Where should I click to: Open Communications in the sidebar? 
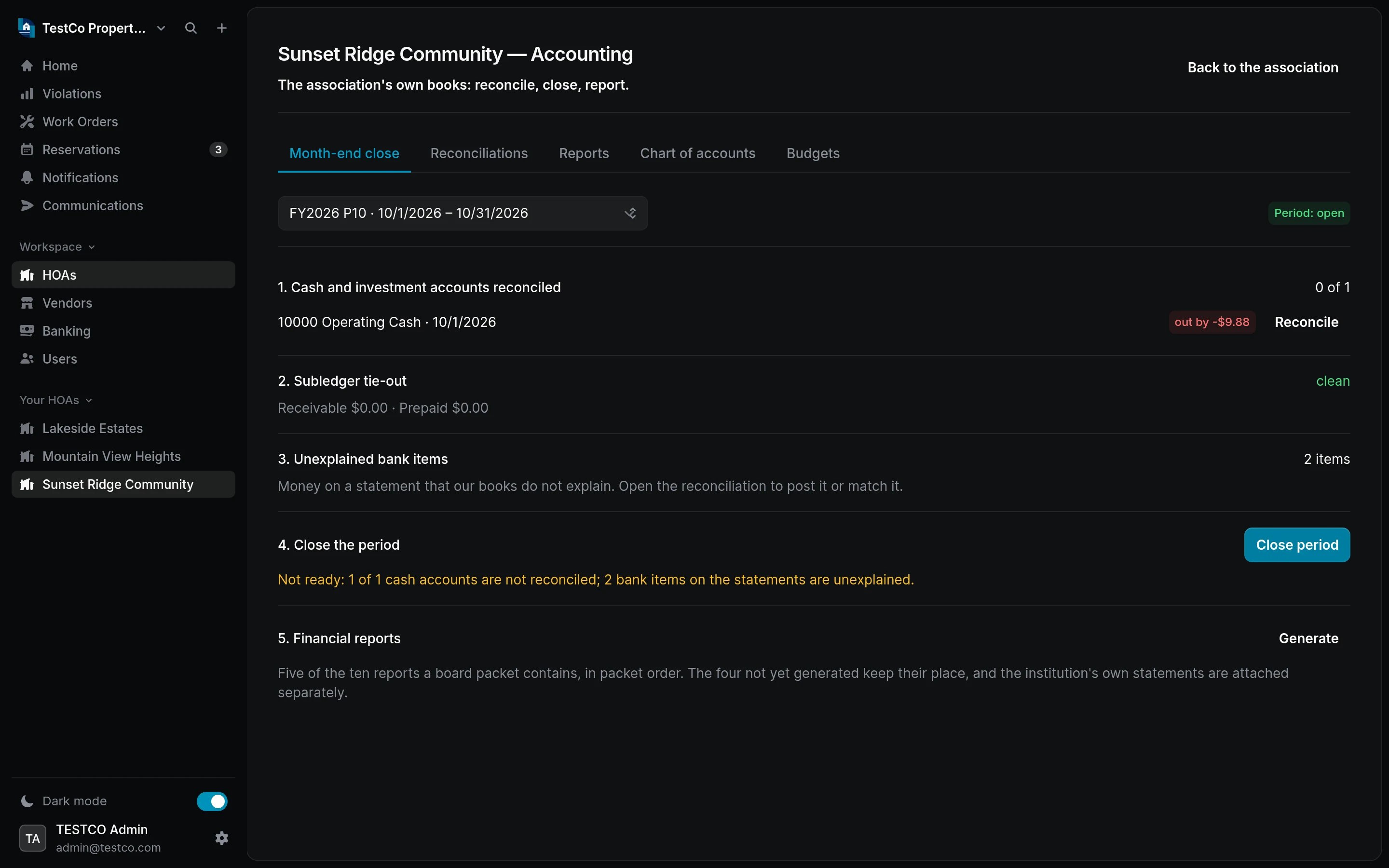tap(123, 205)
